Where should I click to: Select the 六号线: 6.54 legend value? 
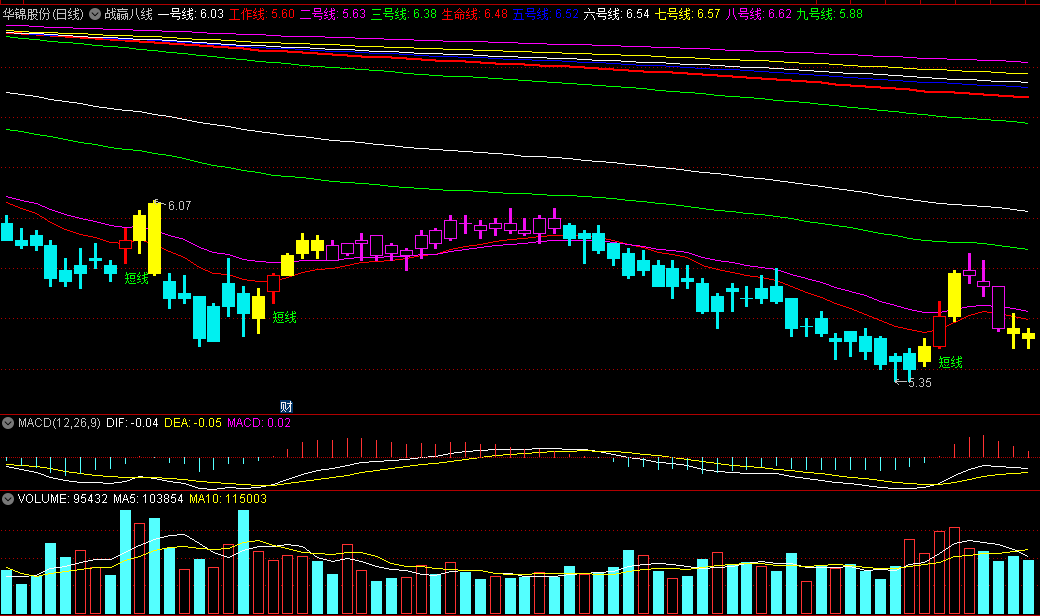pos(616,14)
